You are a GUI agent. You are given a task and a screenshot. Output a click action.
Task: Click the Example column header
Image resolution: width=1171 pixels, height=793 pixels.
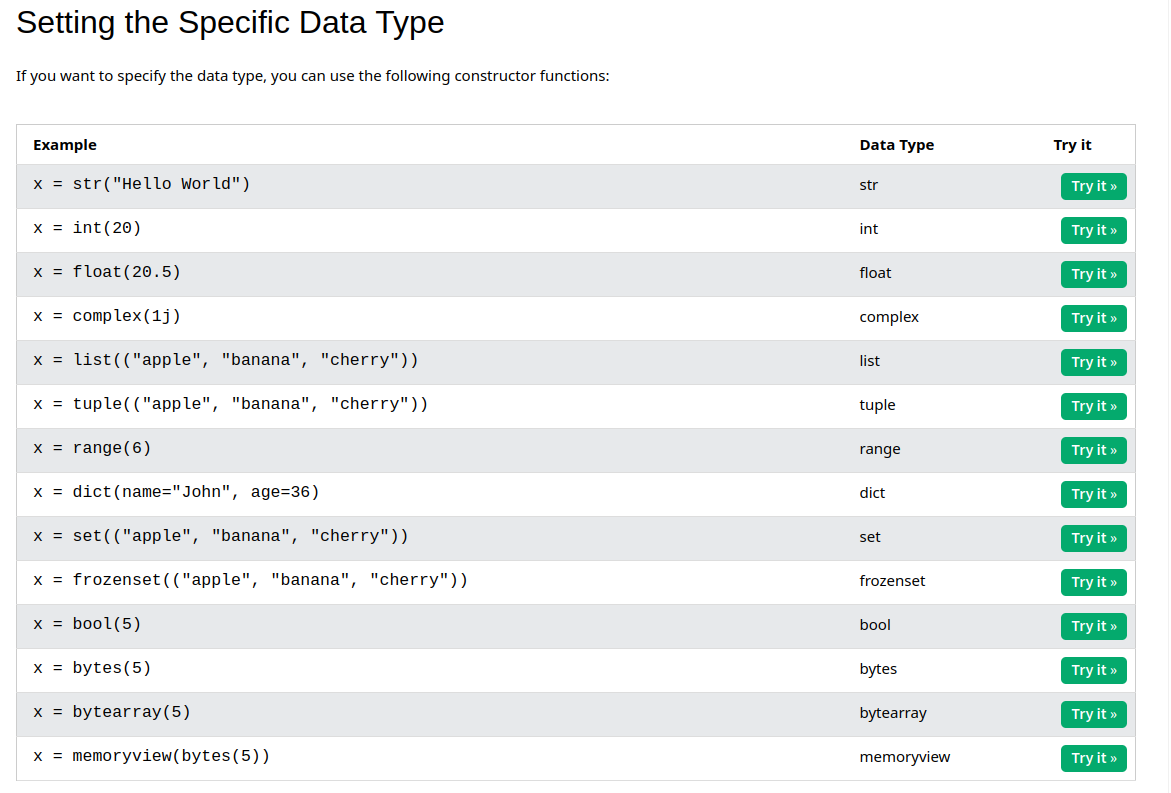pos(65,145)
